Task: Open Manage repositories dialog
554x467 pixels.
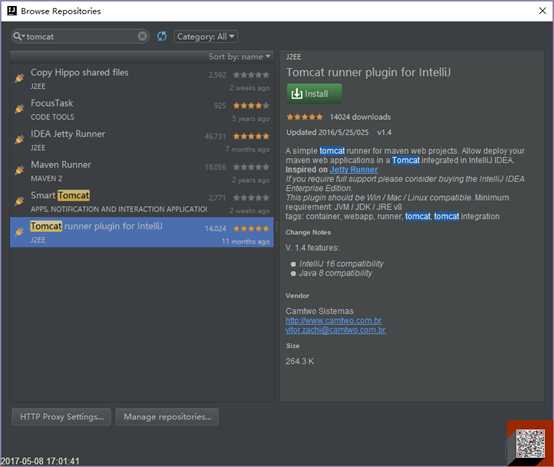Action: pos(167,417)
